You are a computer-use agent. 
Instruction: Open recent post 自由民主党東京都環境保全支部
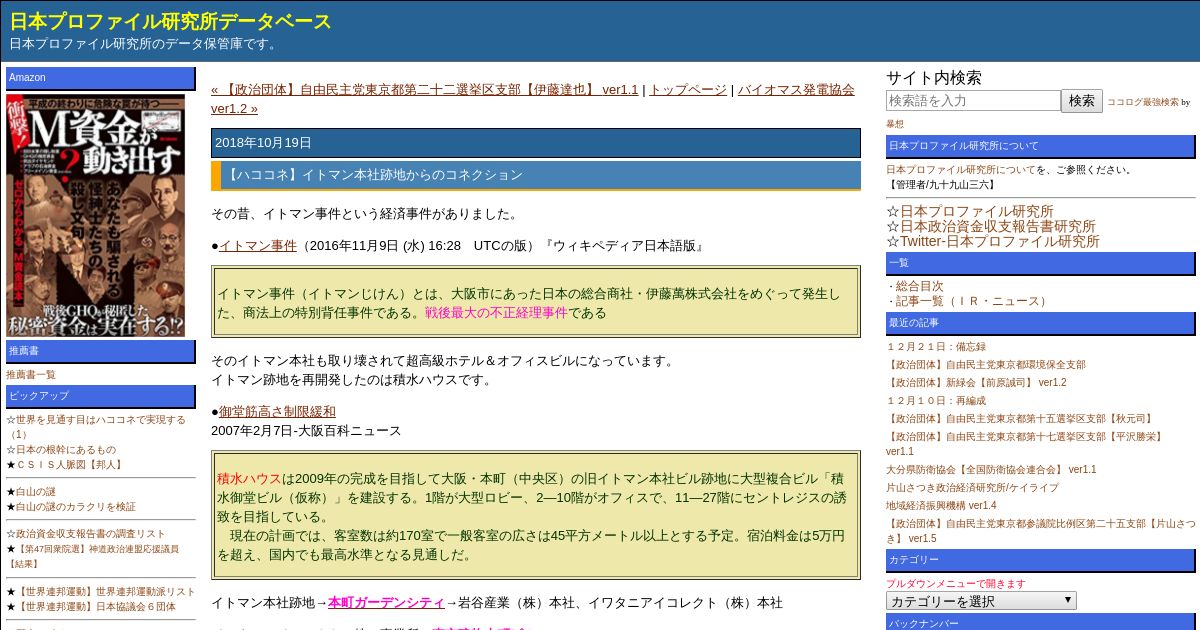(x=986, y=364)
